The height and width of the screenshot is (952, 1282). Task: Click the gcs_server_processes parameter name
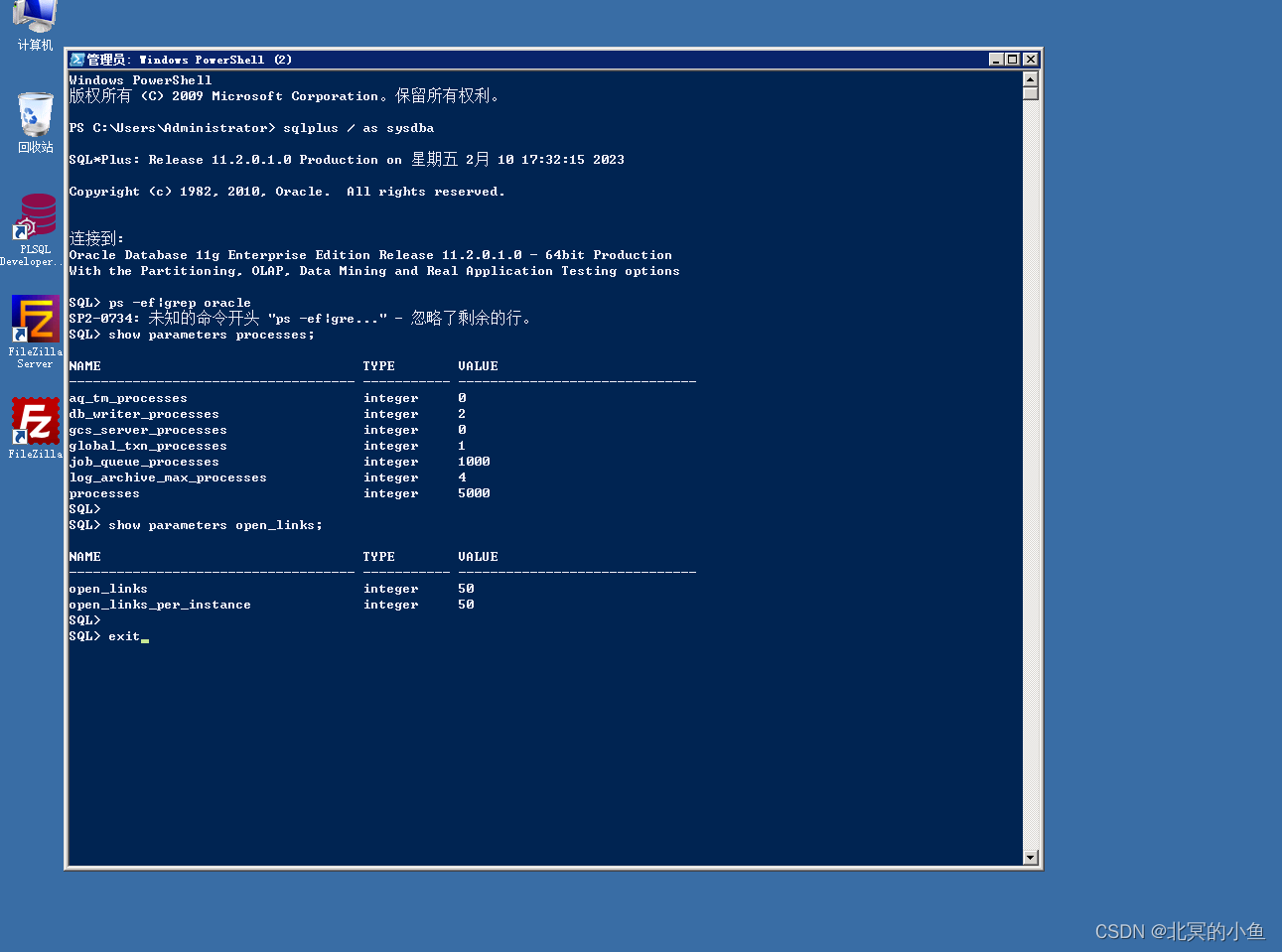coord(148,430)
